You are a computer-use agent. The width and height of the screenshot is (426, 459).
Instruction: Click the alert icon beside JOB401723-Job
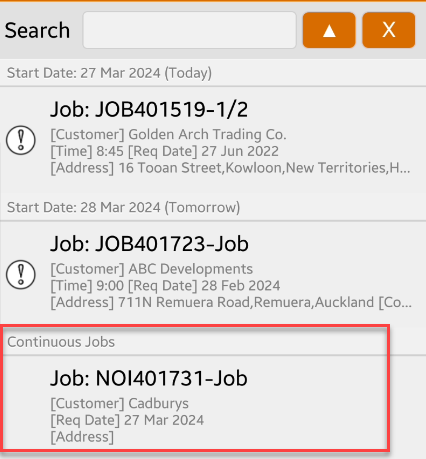tap(21, 275)
